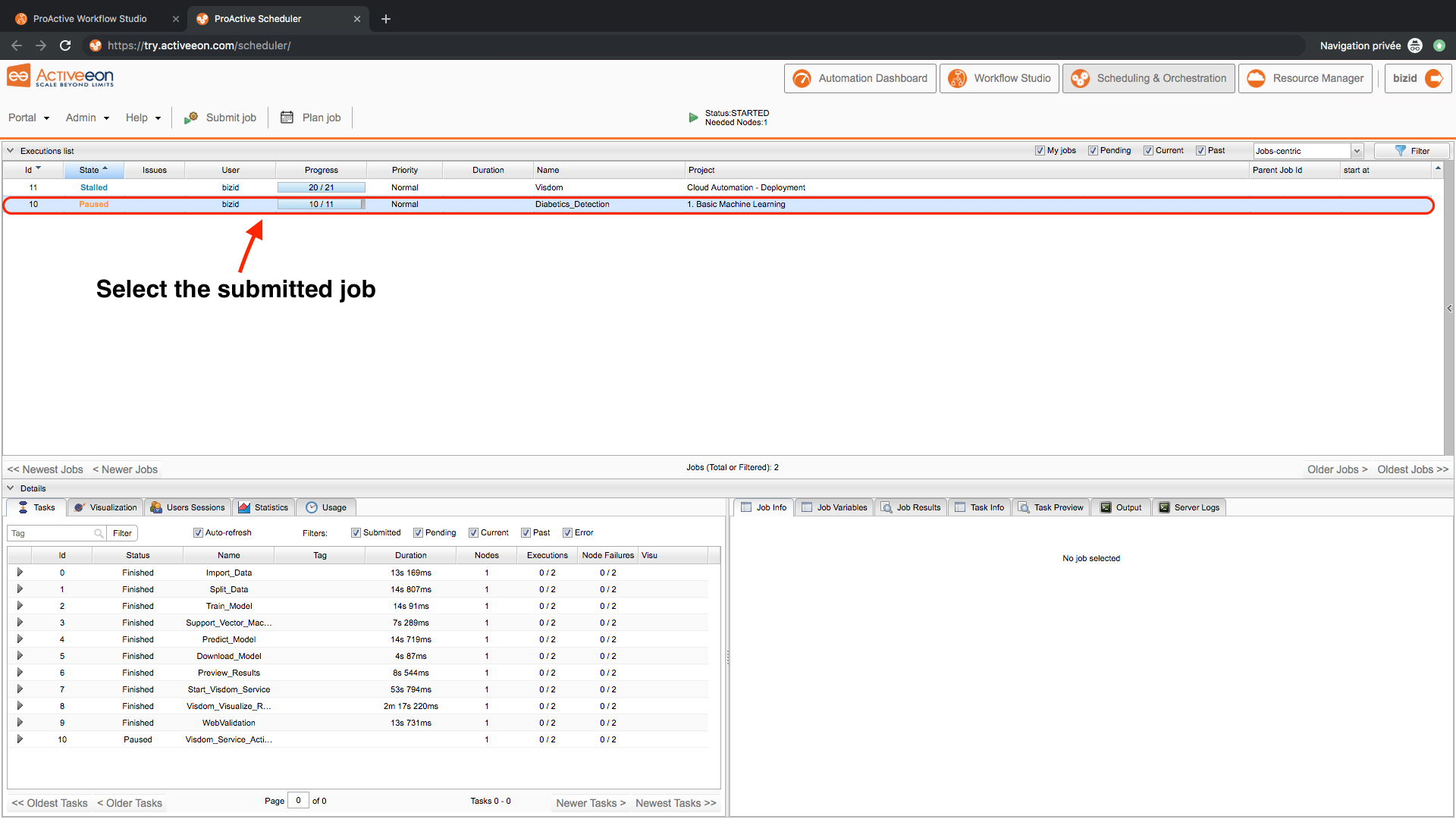Click the Task Preview icon
Image resolution: width=1456 pixels, height=819 pixels.
(1024, 507)
